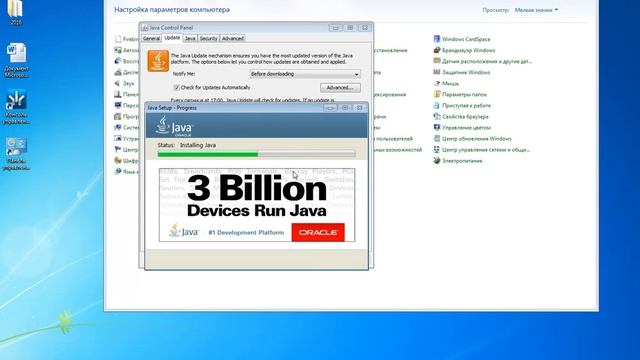Screen dimensions: 640x360
Task: Open the Security tab
Action: pos(209,38)
